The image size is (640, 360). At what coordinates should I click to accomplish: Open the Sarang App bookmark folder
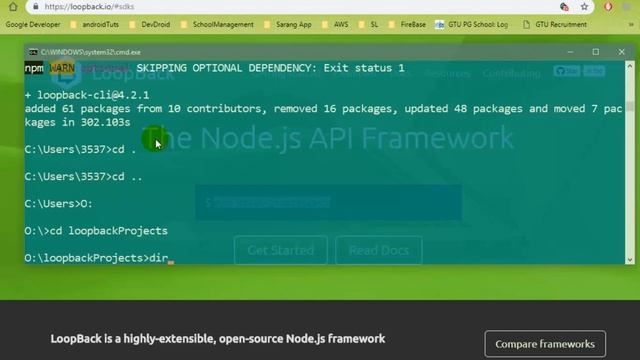[x=287, y=24]
